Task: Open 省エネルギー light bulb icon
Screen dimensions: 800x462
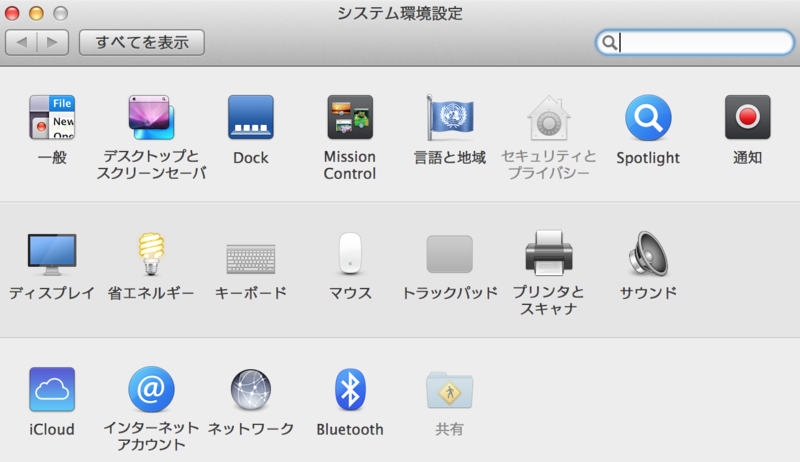Action: [x=151, y=253]
